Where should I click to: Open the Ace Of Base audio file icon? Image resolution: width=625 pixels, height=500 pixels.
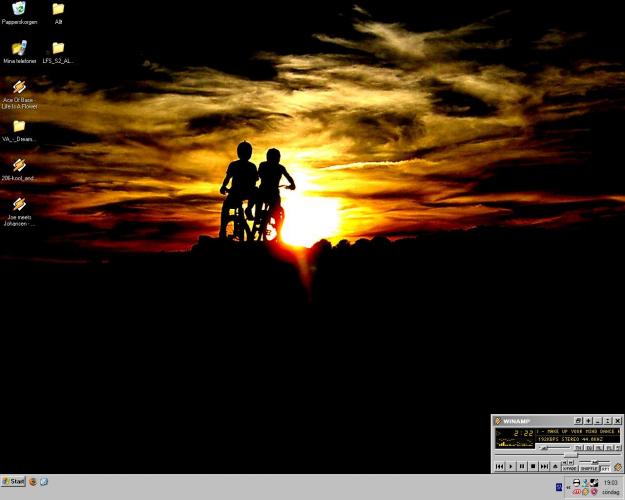[18, 87]
